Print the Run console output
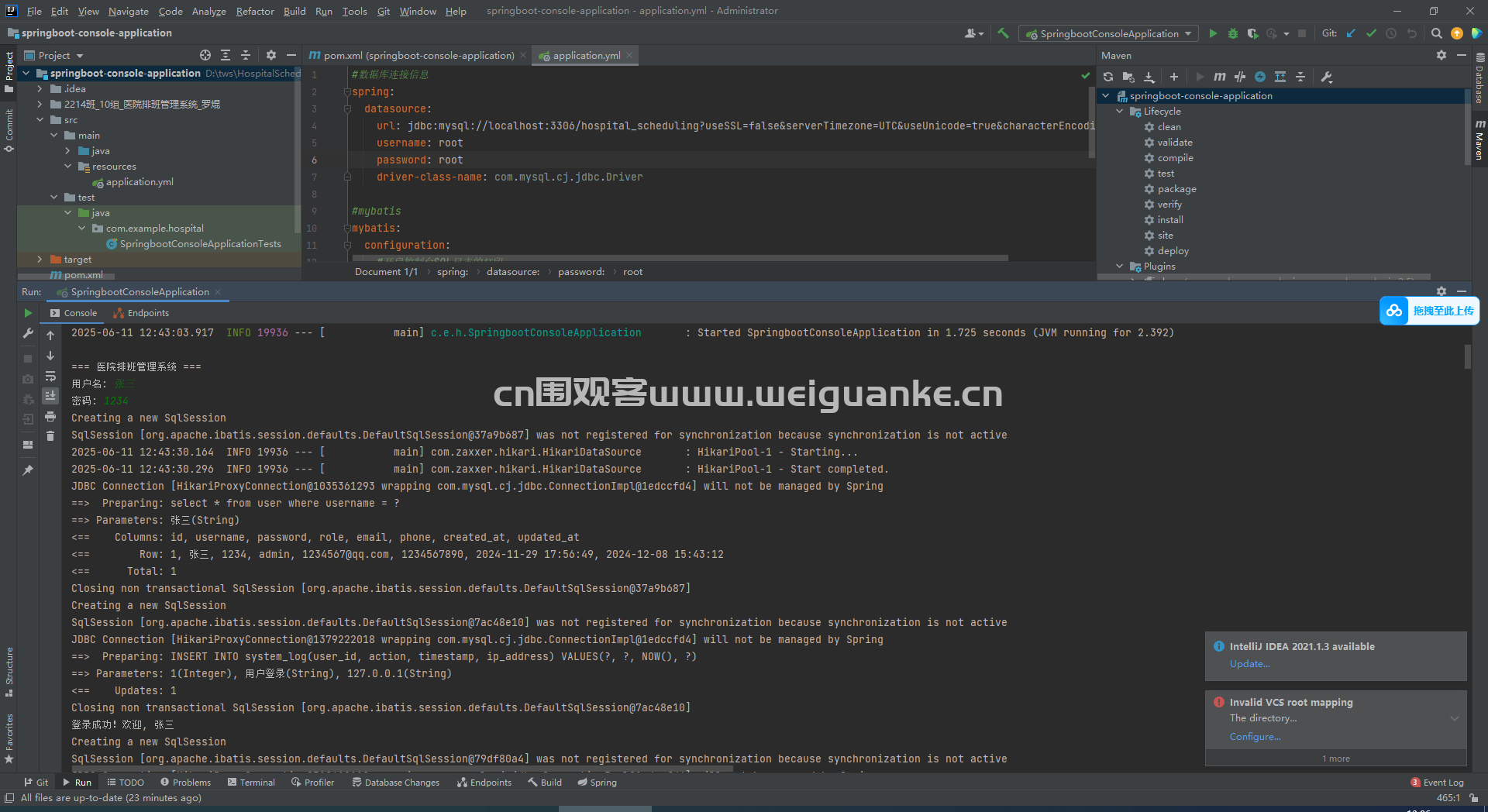Image resolution: width=1488 pixels, height=812 pixels. [x=50, y=416]
